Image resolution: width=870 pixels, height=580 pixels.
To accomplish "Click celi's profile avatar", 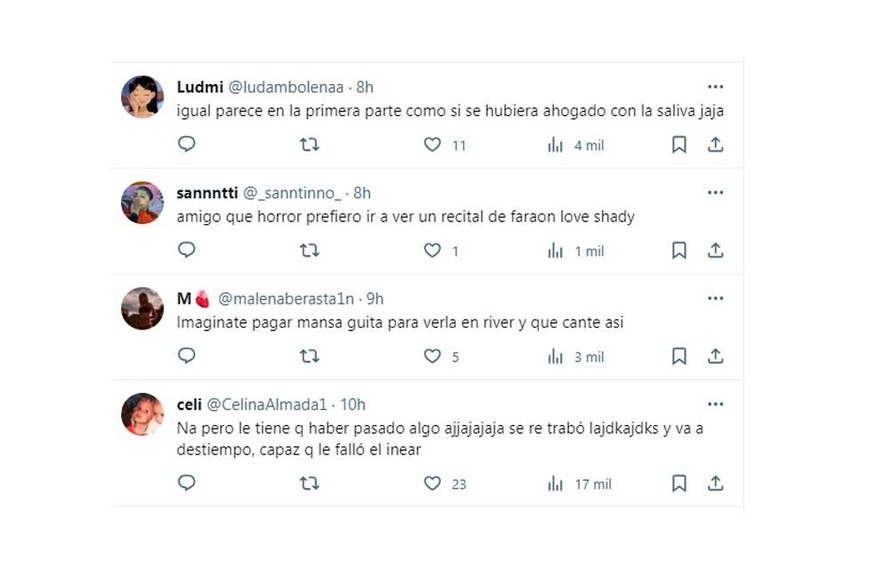I will [142, 414].
